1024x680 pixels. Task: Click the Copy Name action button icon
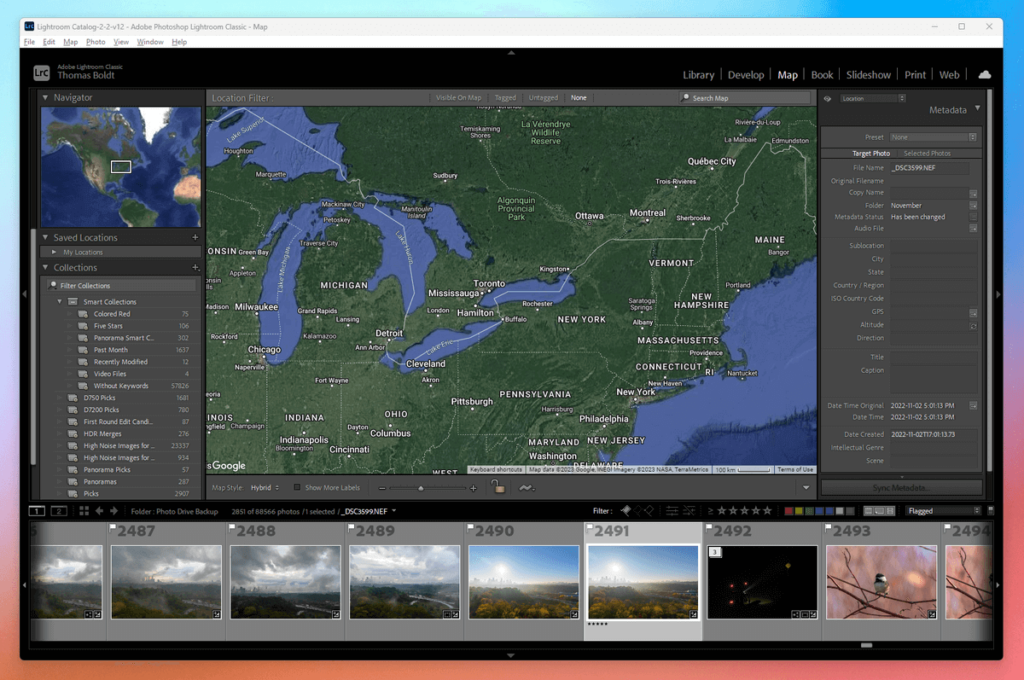coord(973,193)
